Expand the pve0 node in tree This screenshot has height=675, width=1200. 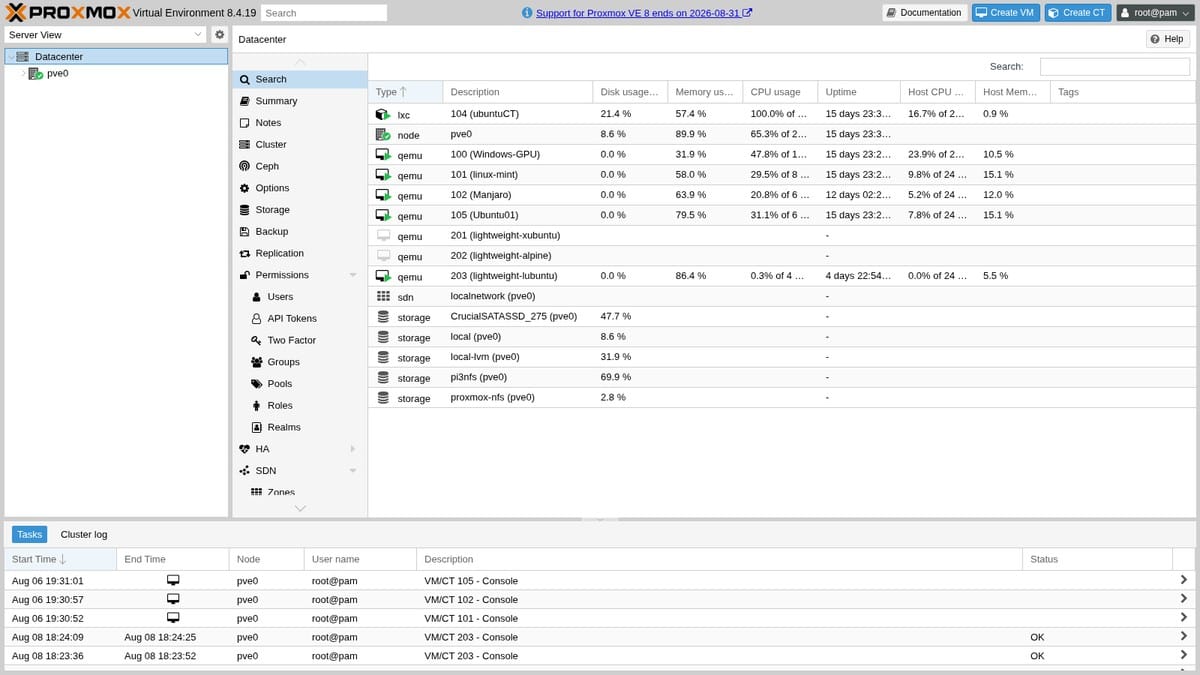tap(23, 74)
